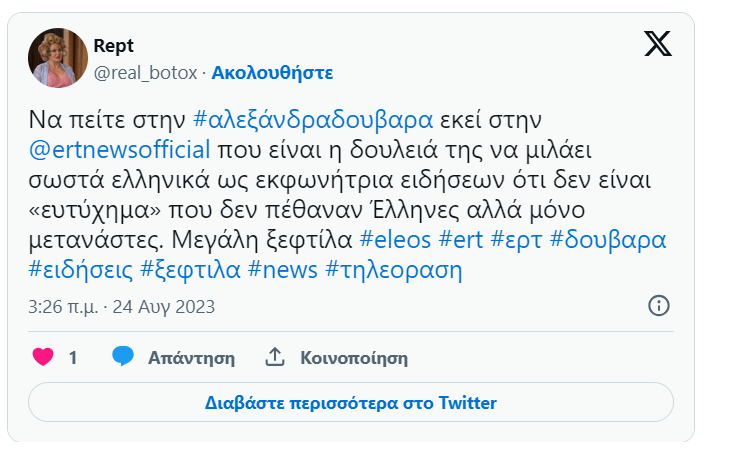Screen dimensions: 755x452
Task: Click the share upload icon
Action: tap(275, 357)
